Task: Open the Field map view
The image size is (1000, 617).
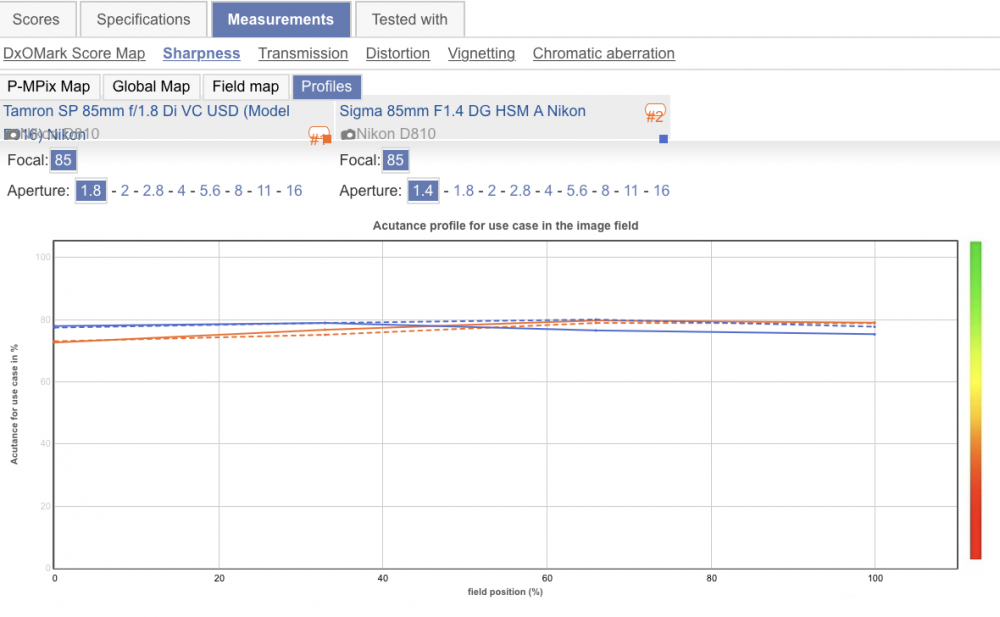Action: (246, 87)
